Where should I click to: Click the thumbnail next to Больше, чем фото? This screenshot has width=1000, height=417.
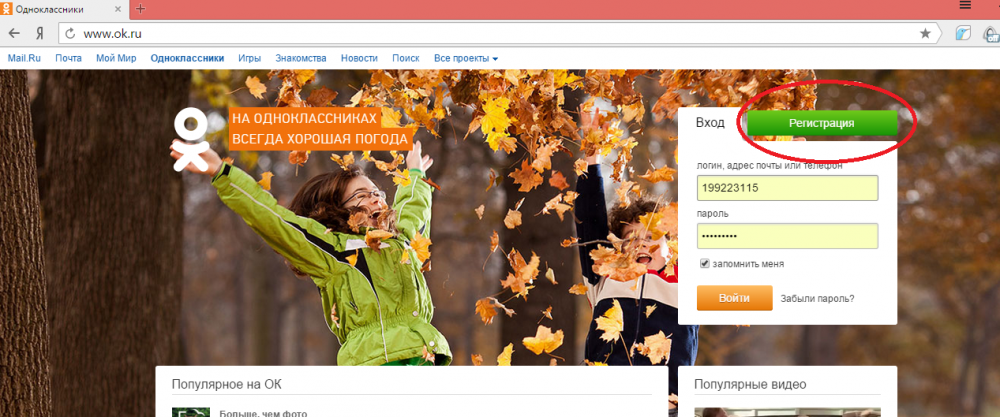click(x=191, y=412)
